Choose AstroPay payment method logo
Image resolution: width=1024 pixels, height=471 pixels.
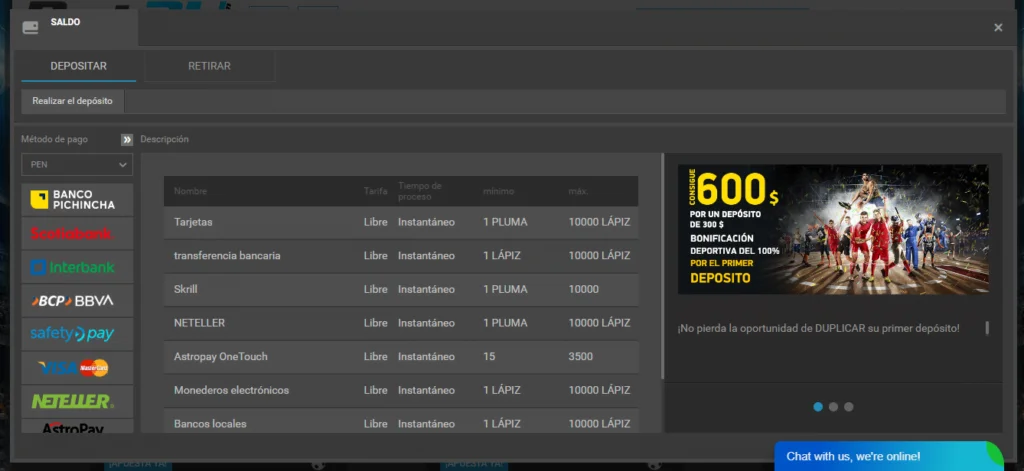click(77, 427)
